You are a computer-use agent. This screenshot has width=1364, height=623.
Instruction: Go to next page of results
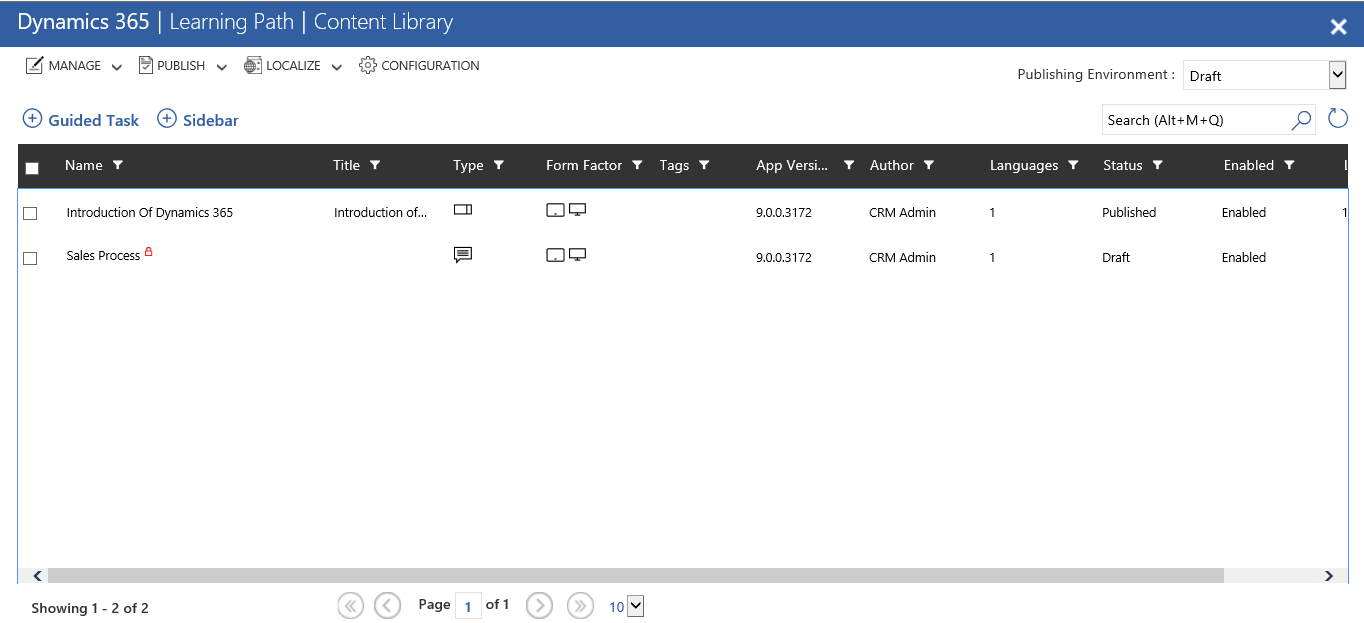(x=539, y=605)
